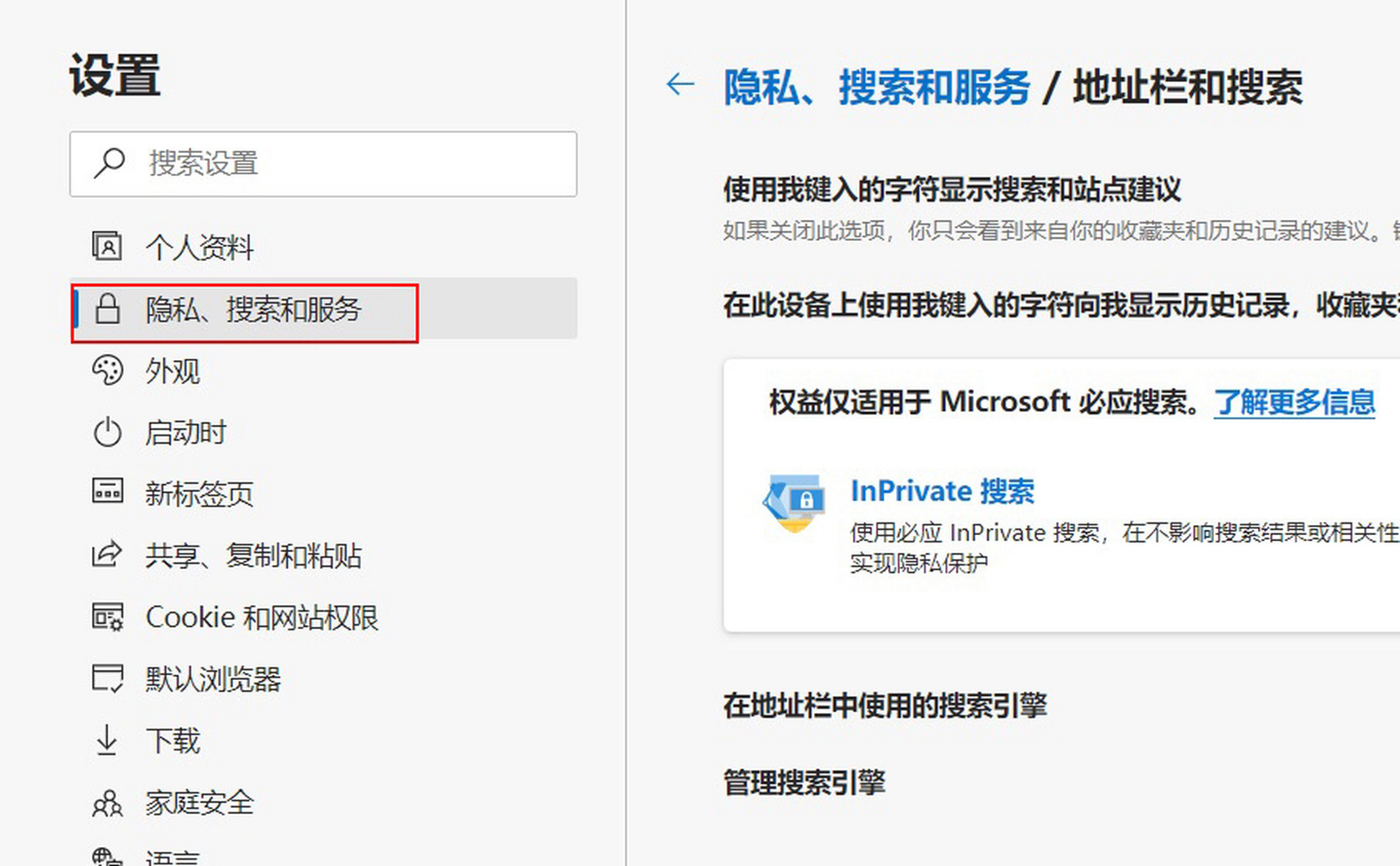Click the lock icon beside 隐私、搜索和服务
This screenshot has width=1400, height=866.
click(x=107, y=309)
